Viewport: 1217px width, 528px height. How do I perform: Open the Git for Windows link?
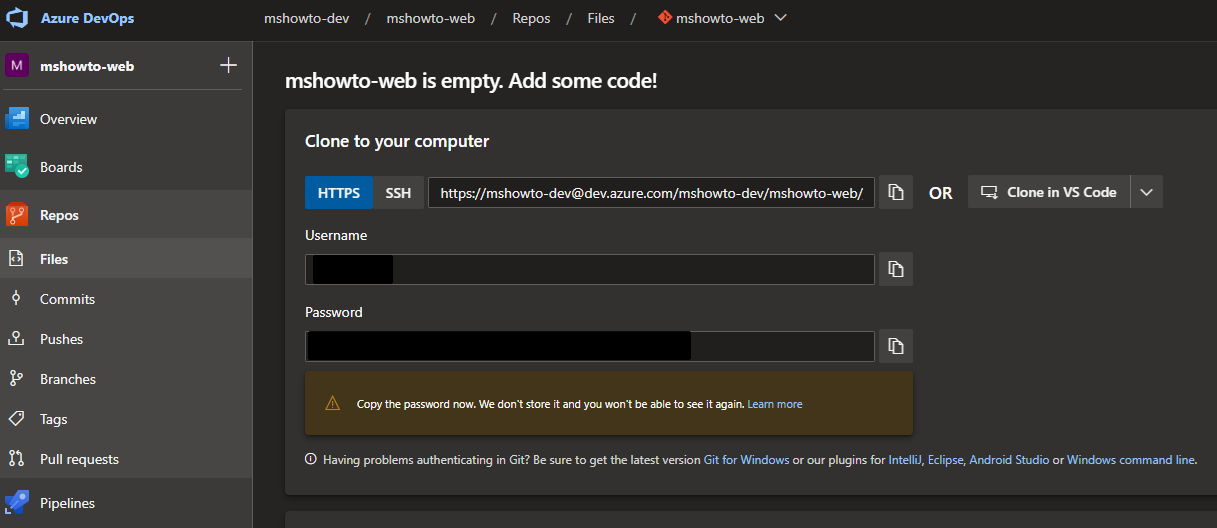click(x=746, y=460)
